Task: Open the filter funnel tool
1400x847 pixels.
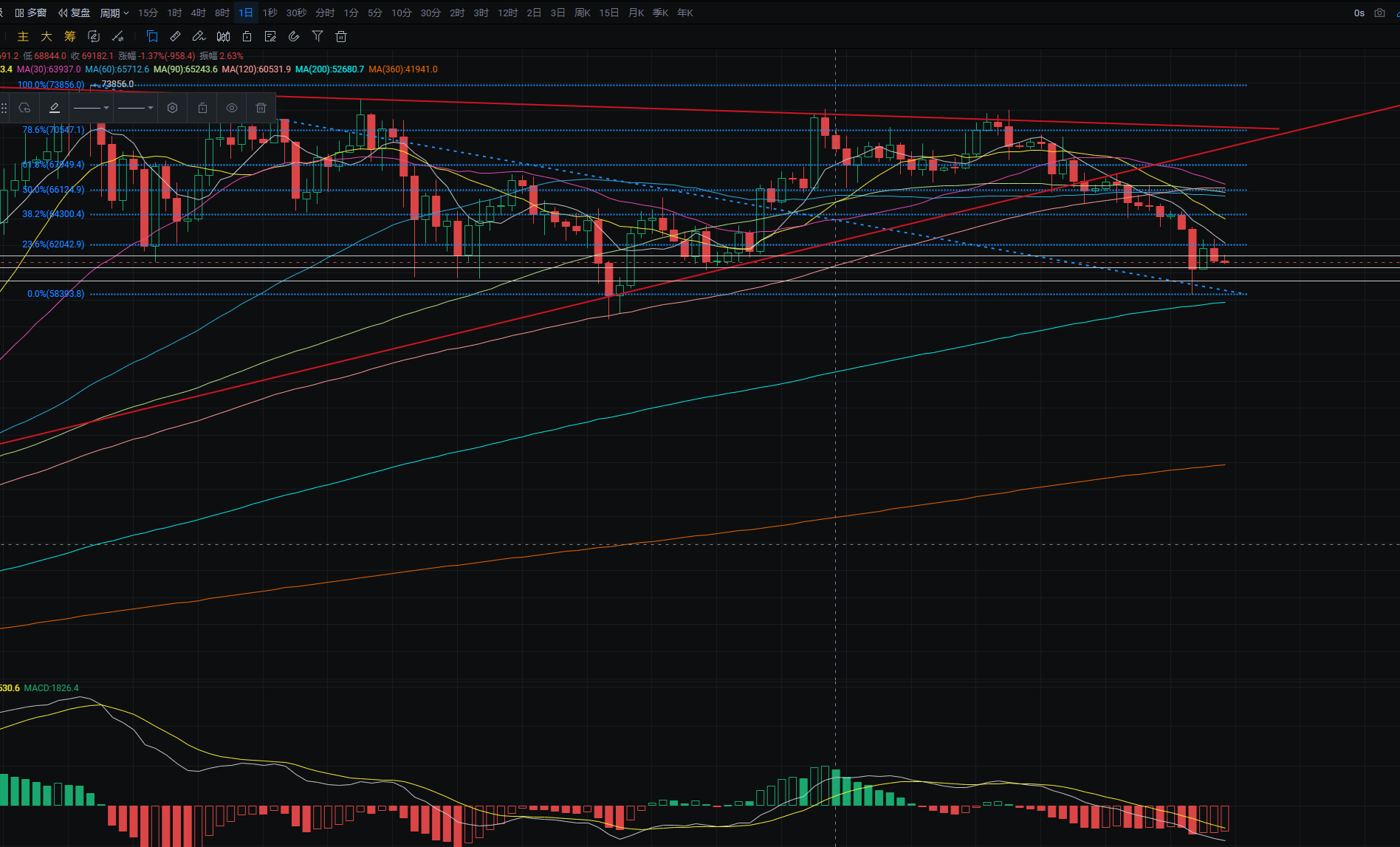Action: coord(318,36)
